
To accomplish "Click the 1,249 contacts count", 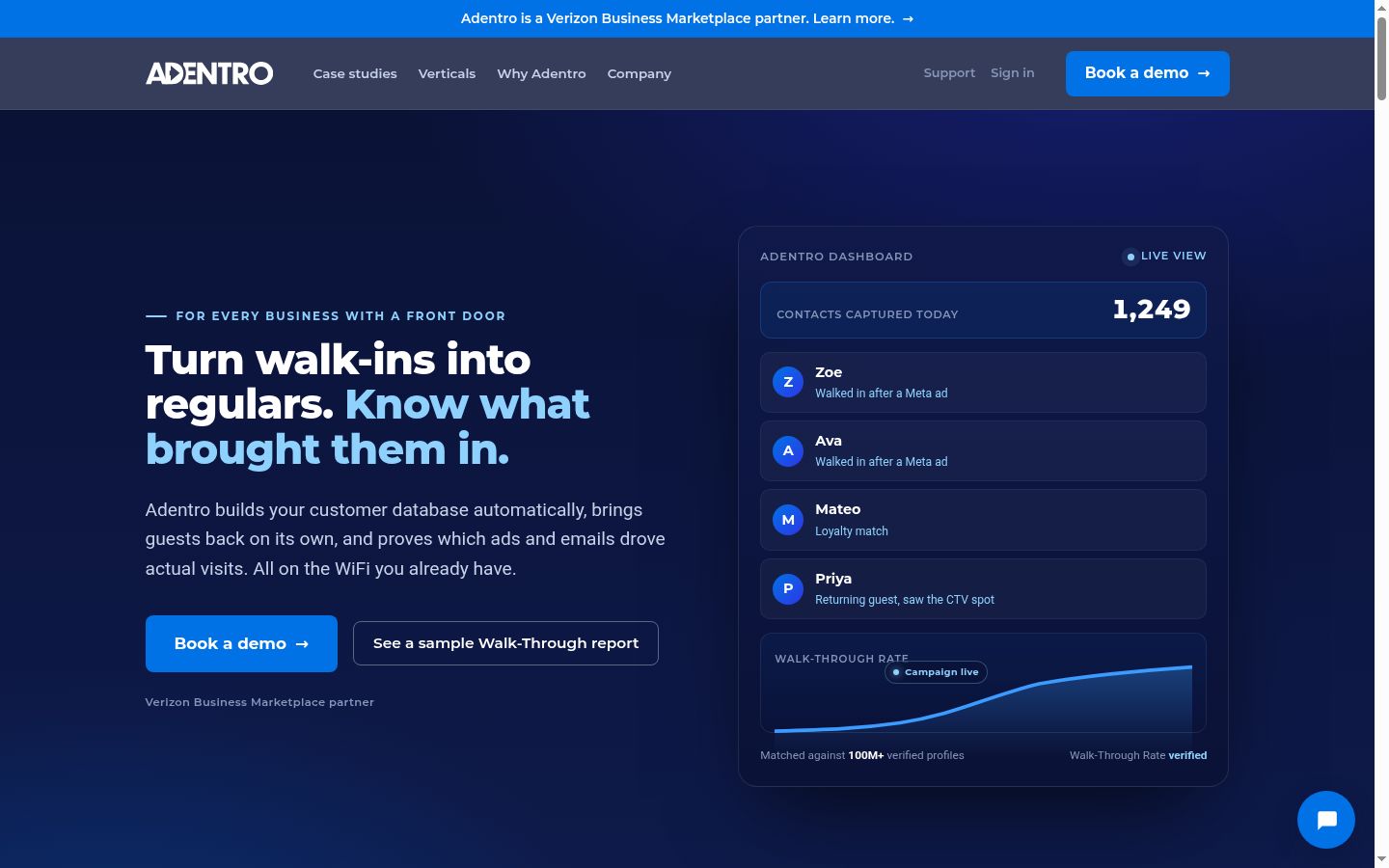I will 1152,310.
